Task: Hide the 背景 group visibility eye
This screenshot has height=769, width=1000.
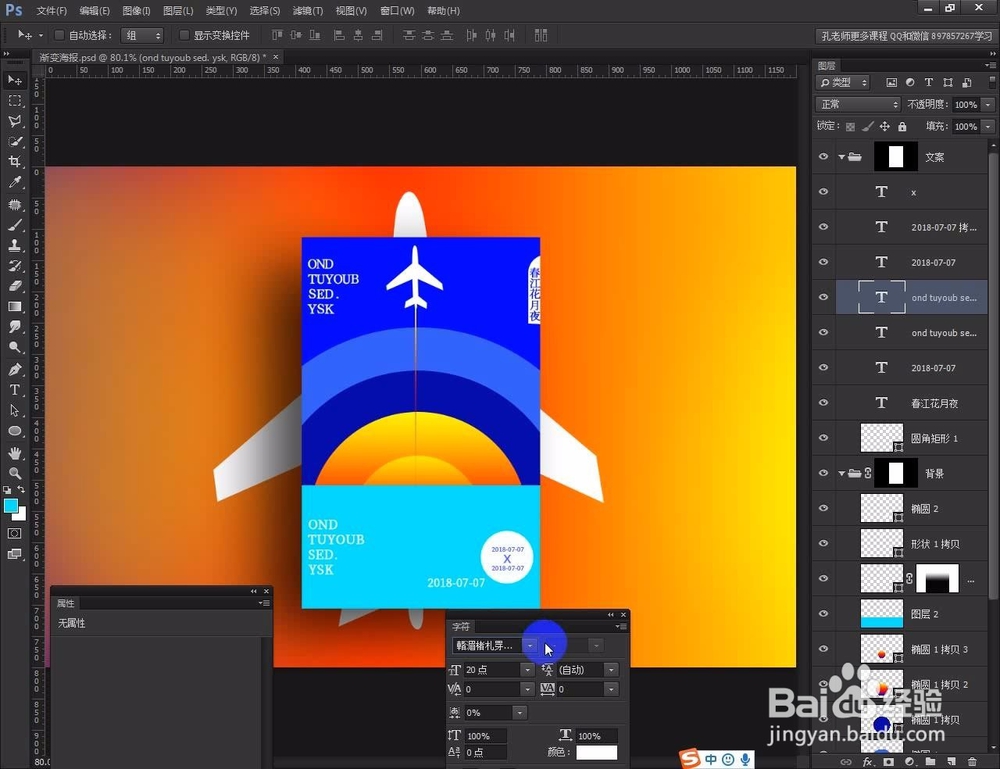Action: click(x=823, y=472)
